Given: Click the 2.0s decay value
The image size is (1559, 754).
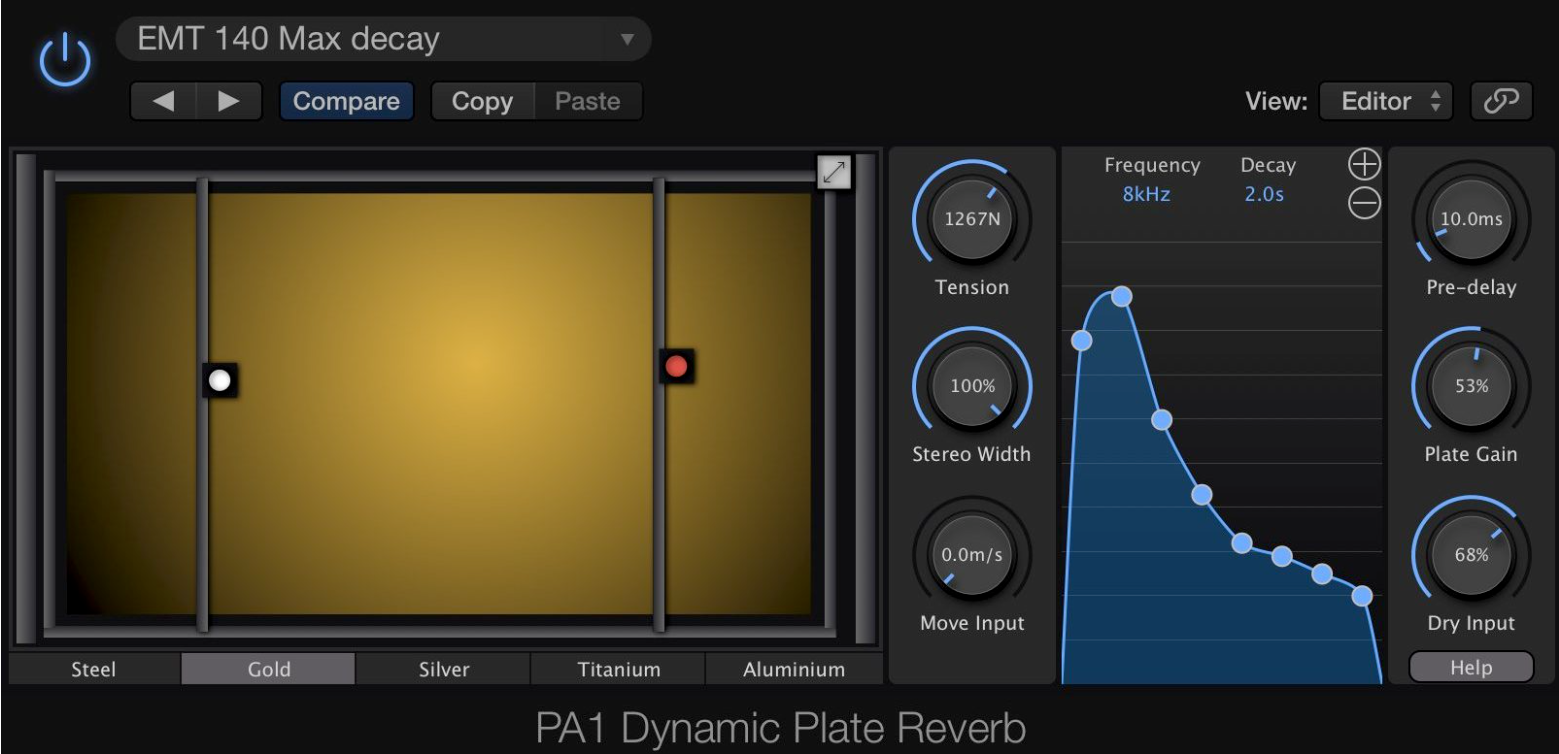Looking at the screenshot, I should [x=1264, y=195].
